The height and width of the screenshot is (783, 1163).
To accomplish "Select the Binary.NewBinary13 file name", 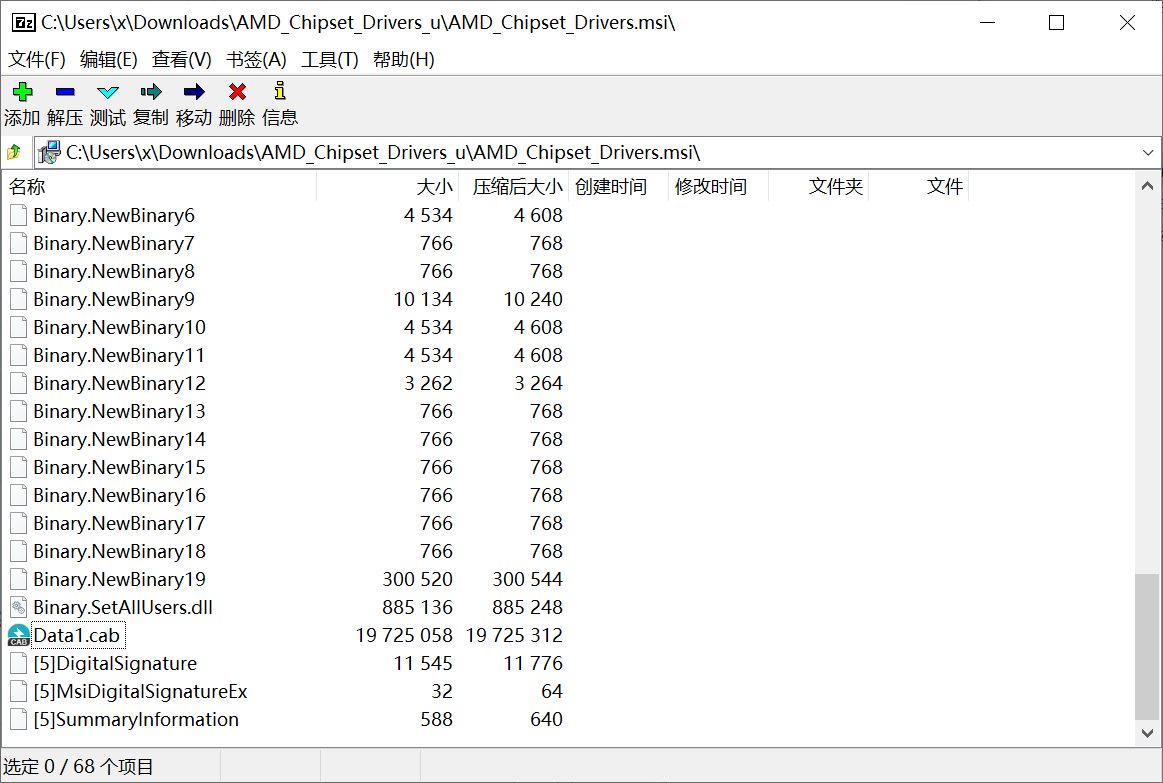I will pos(119,412).
